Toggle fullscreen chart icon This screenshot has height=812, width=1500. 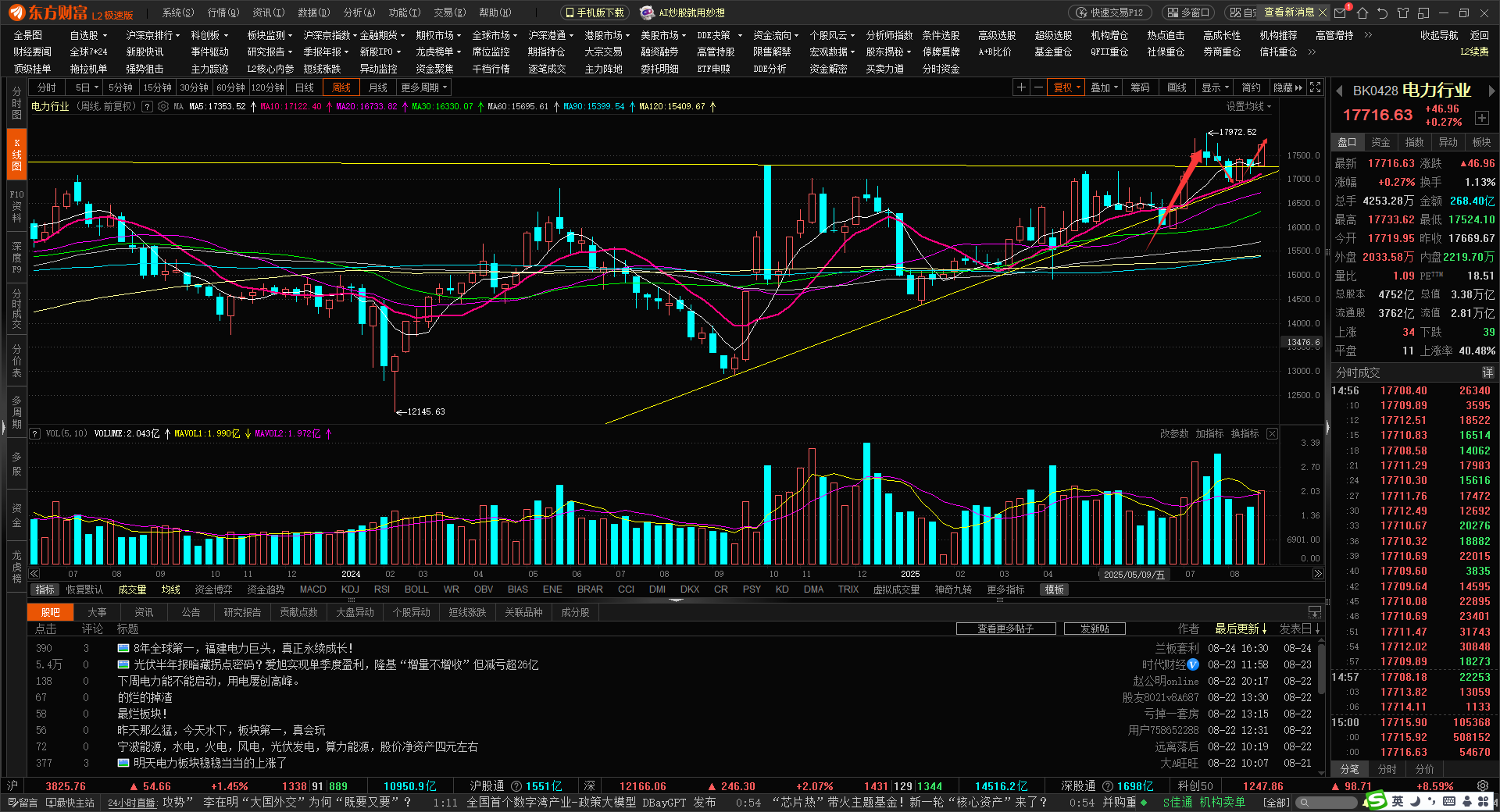click(x=1316, y=87)
